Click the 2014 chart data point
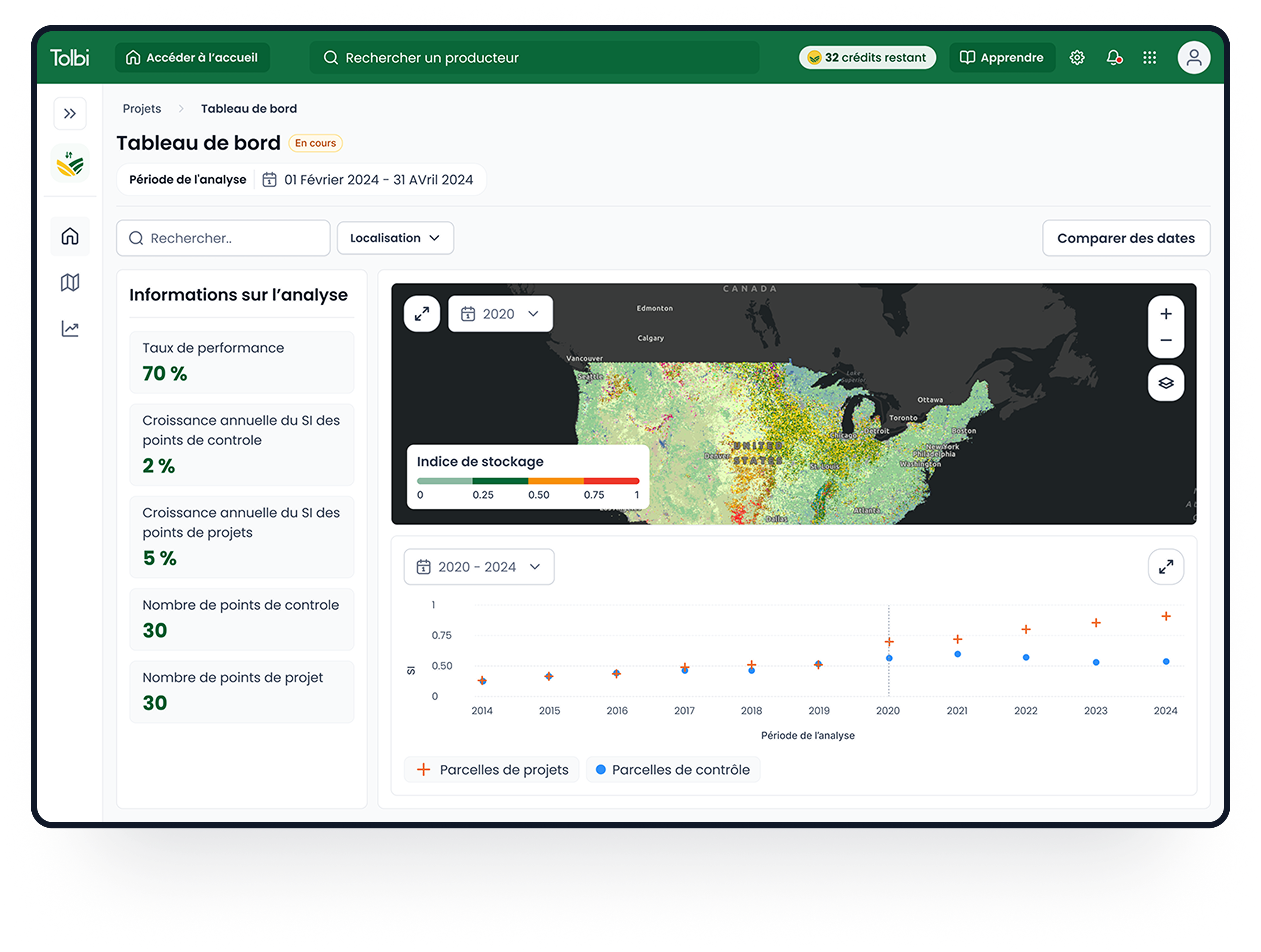The width and height of the screenshot is (1261, 952). coord(482,681)
